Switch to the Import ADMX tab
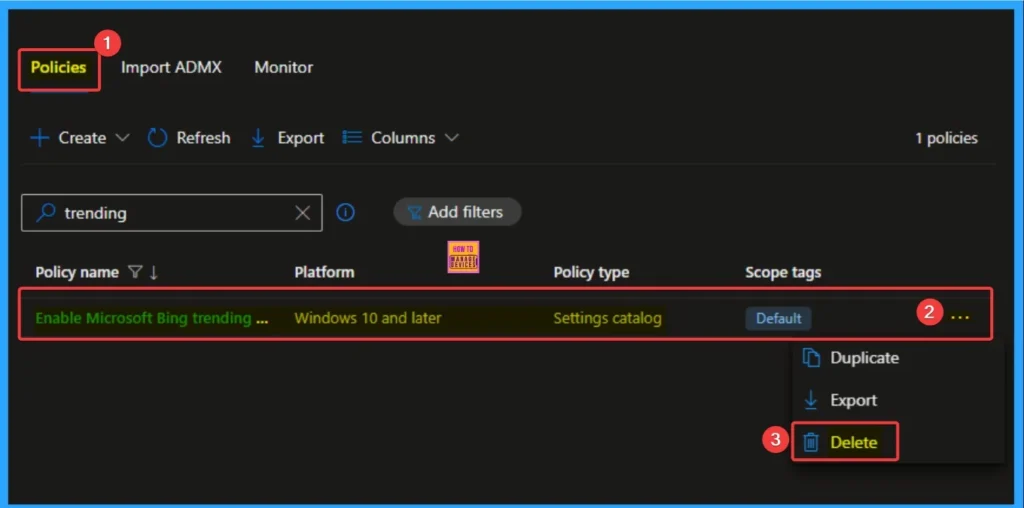 [171, 67]
